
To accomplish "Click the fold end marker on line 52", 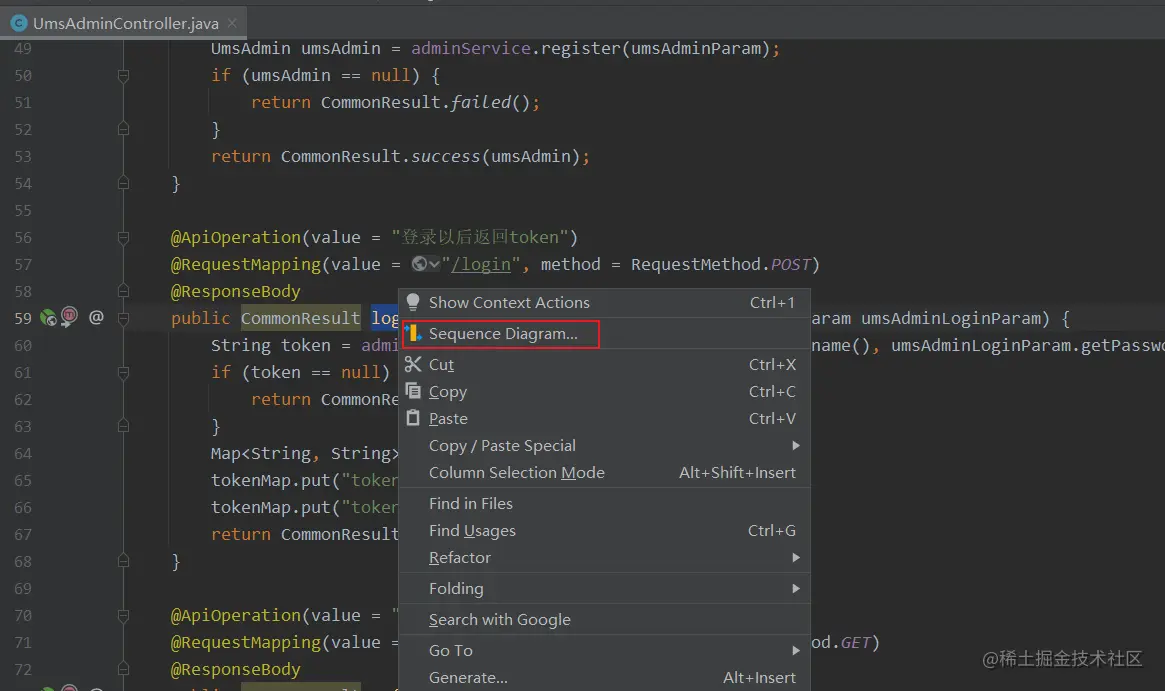I will (x=123, y=129).
